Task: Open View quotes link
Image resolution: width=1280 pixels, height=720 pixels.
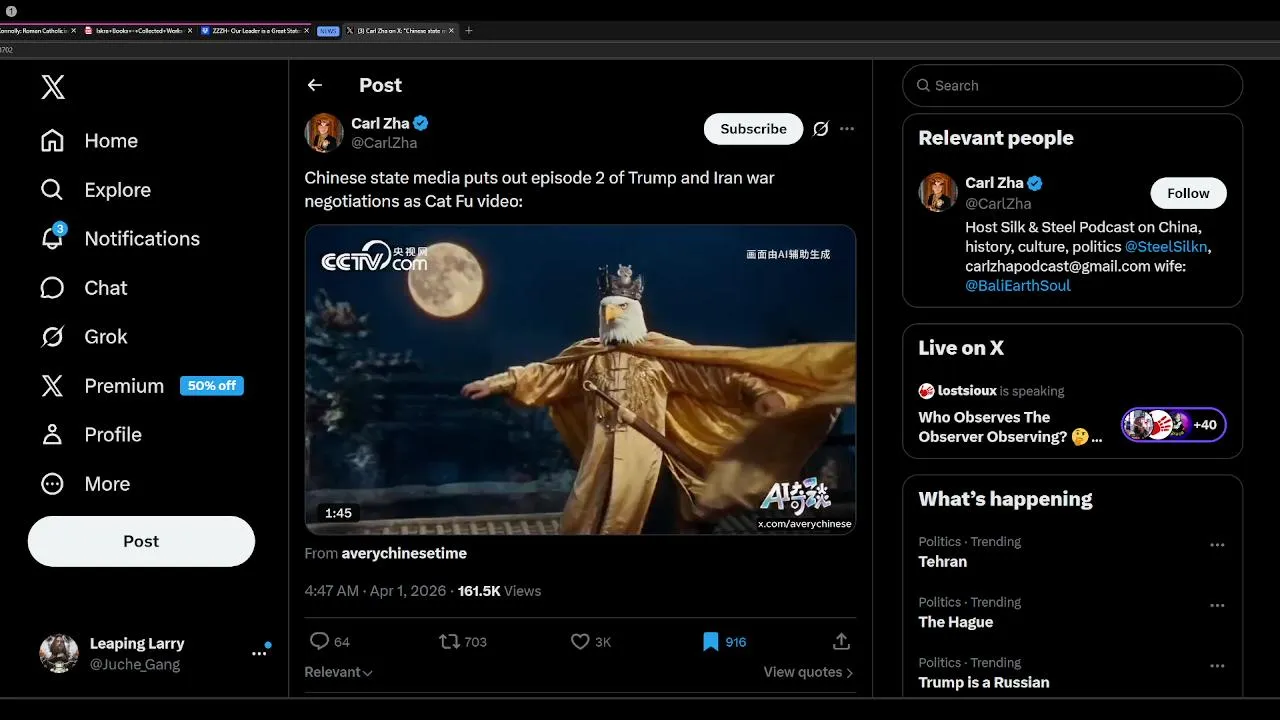Action: pos(808,672)
